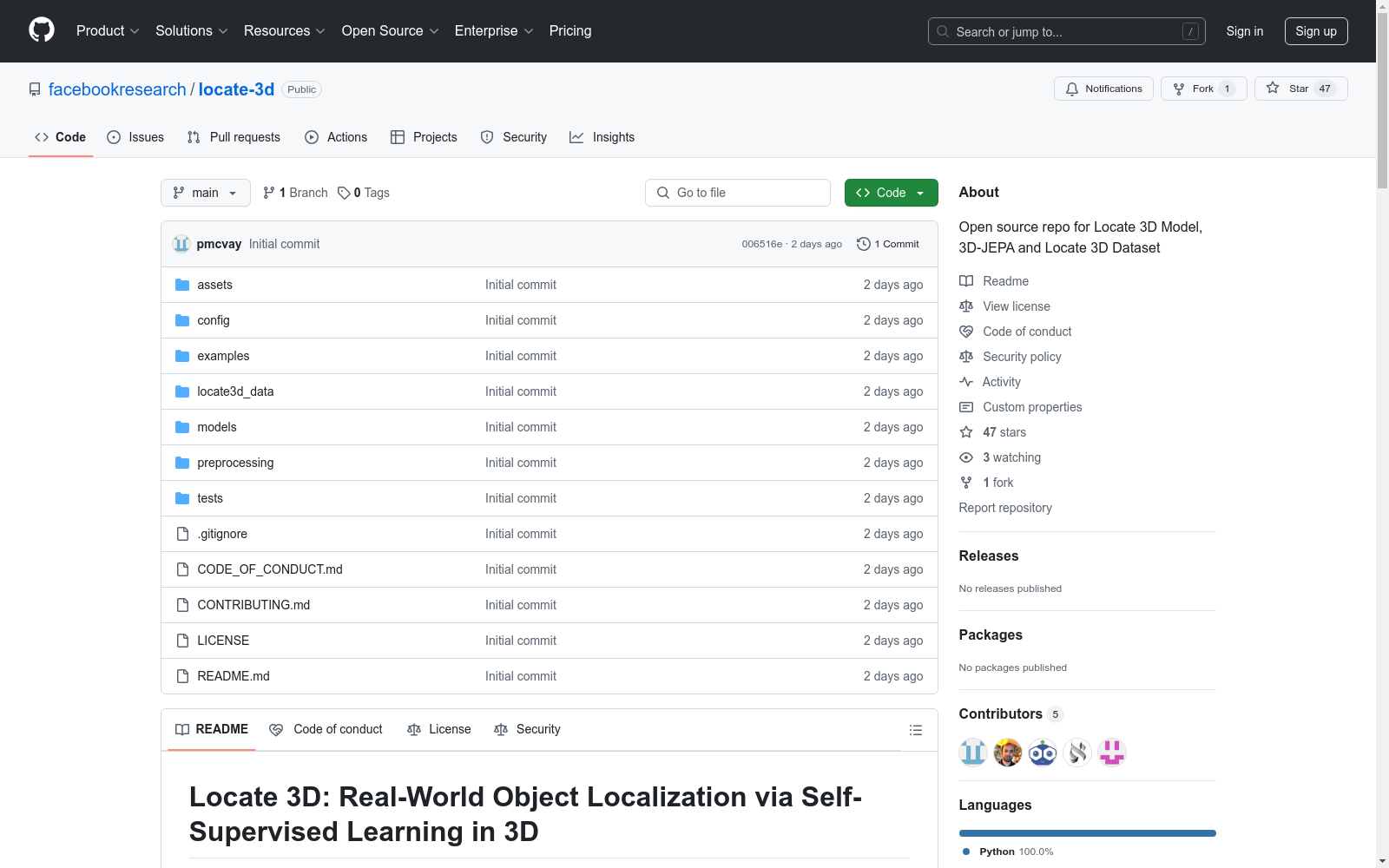Screen dimensions: 1389x868
Task: Click the fork icon beside 1 fork
Action: pos(966,483)
